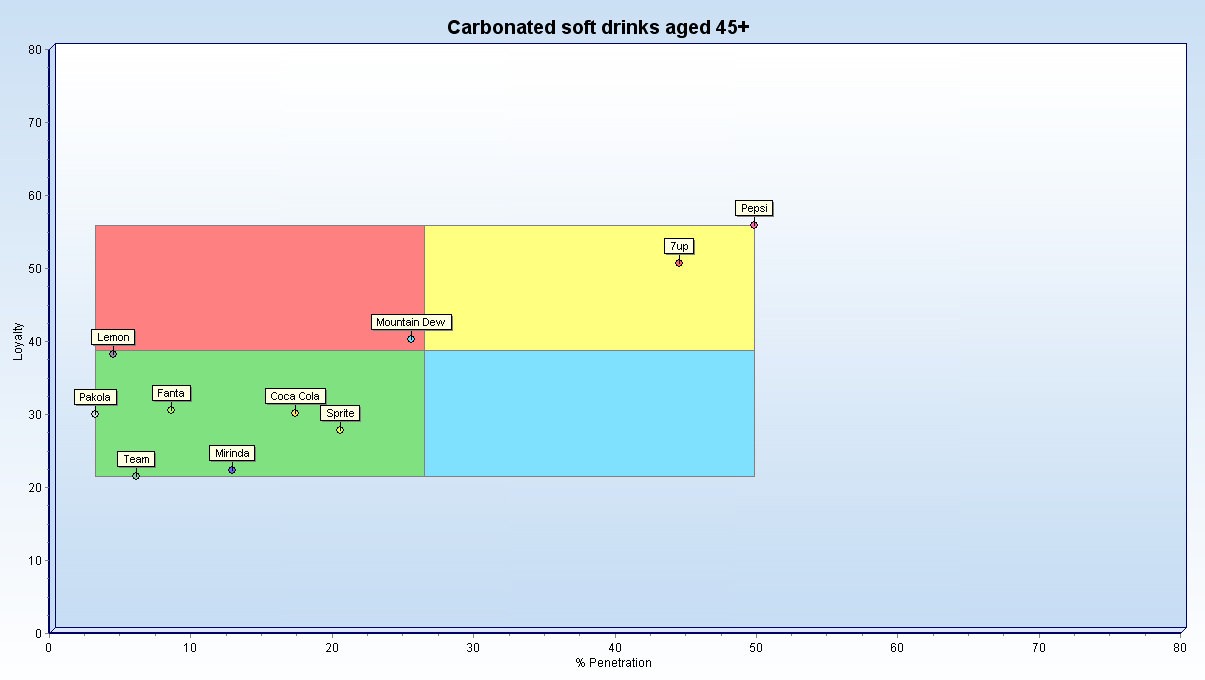The image size is (1205, 680).
Task: Select the 7up data point marker
Action: 679,263
